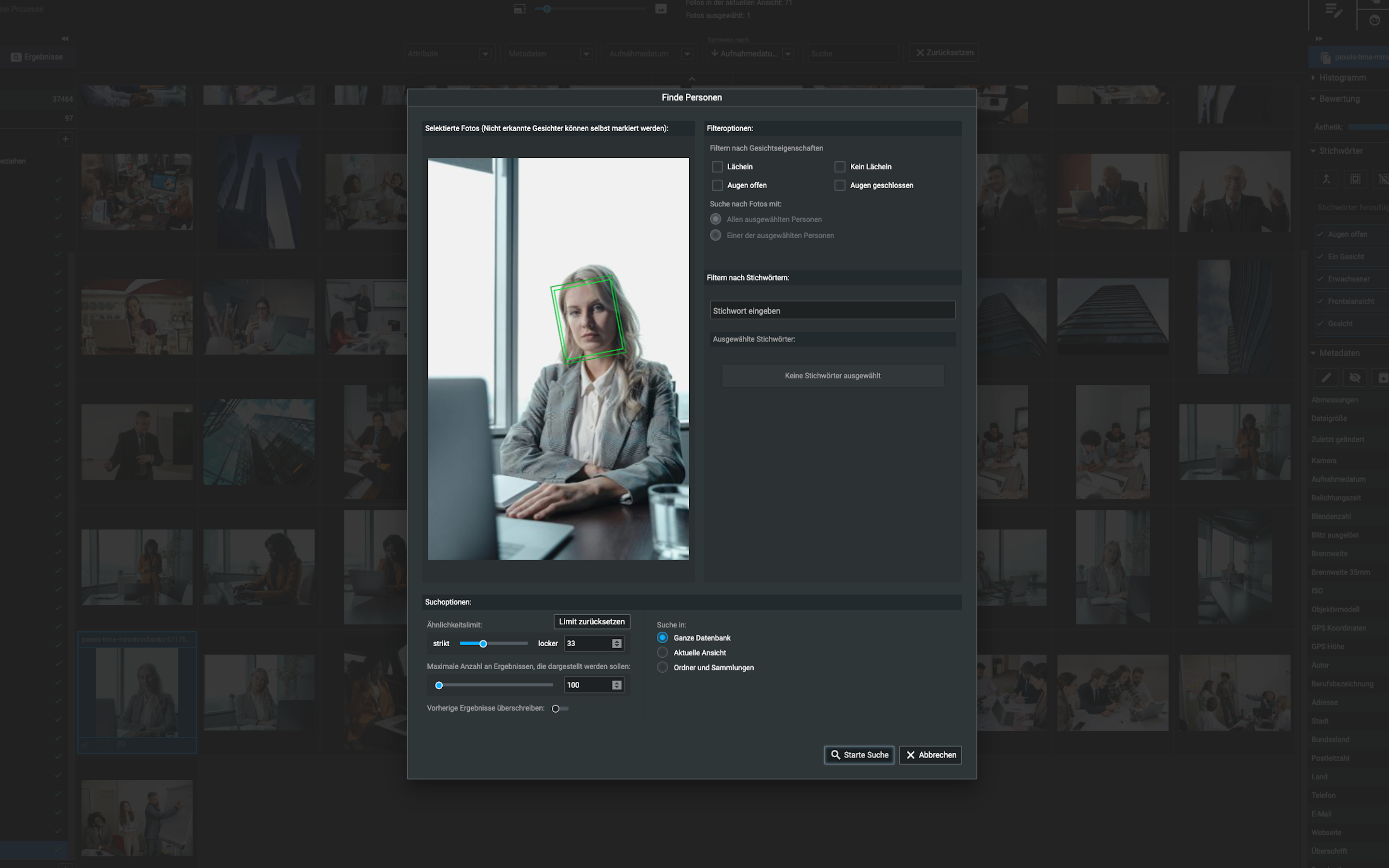Click the Ähnlichkeitslimit slider handle
This screenshot has width=1389, height=868.
(483, 643)
